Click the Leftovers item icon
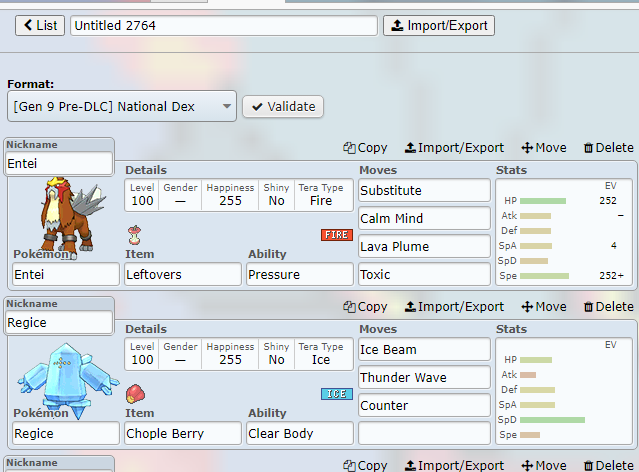Viewport: 639px width, 472px height. (134, 235)
